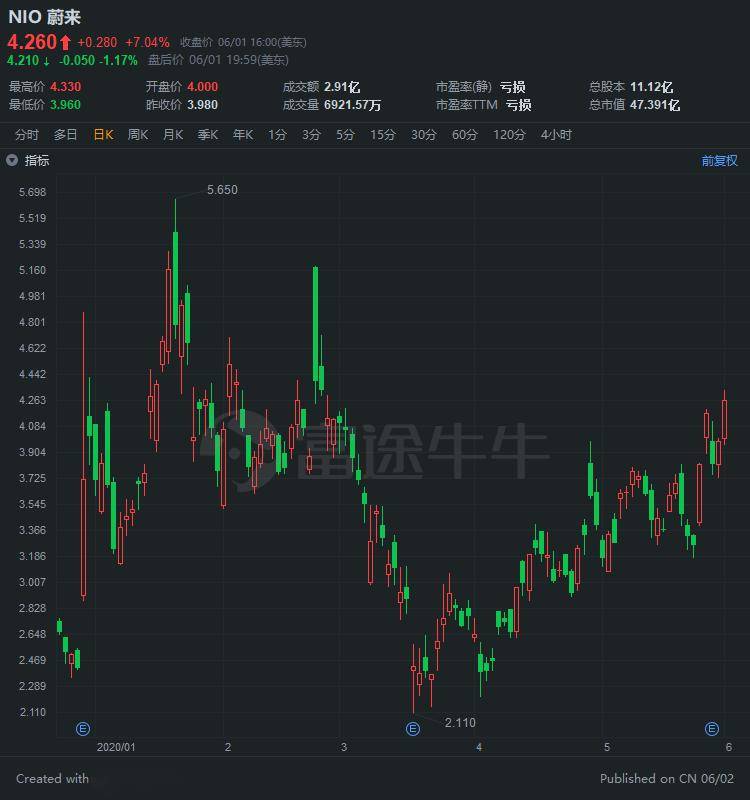Select the 月K monthly chart tab
750x800 pixels.
173,135
